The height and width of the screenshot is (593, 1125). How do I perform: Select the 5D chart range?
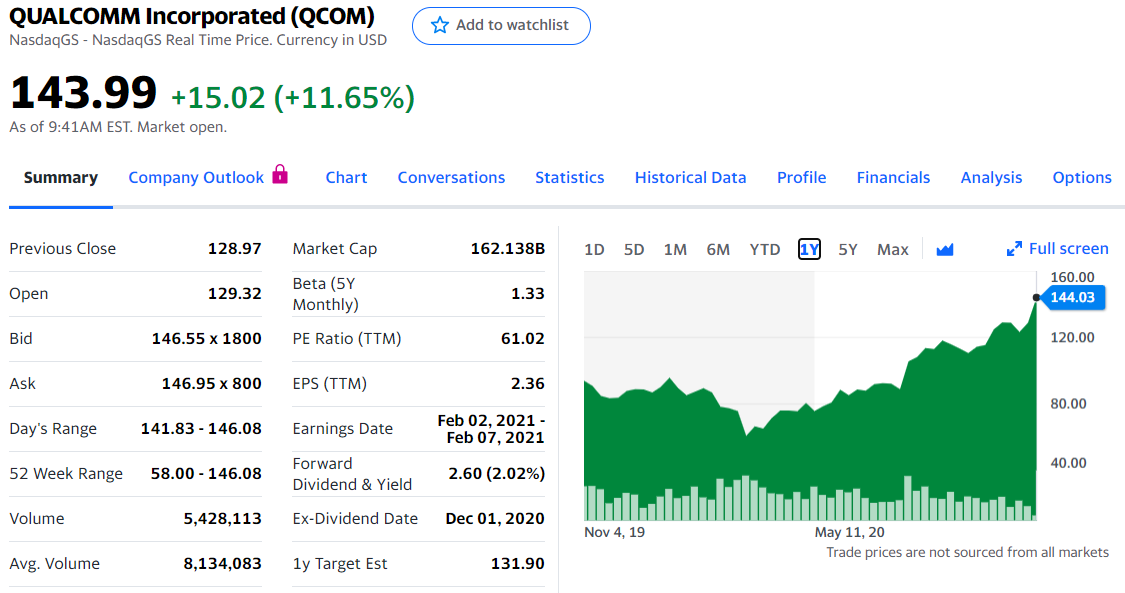tap(634, 250)
